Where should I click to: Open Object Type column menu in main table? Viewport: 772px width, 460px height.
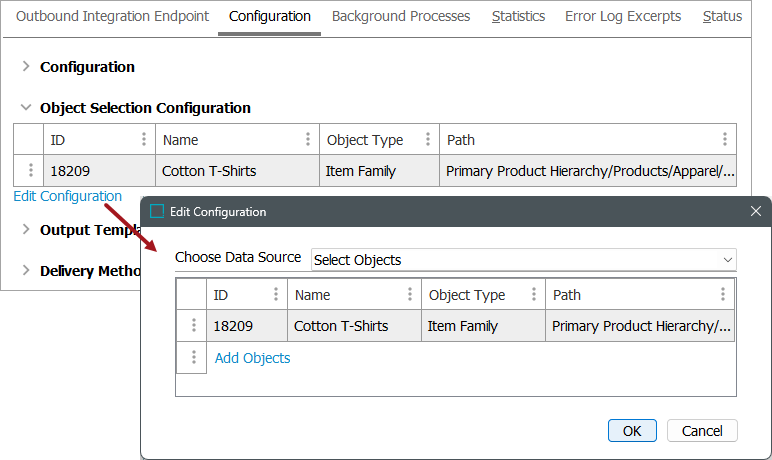tap(428, 140)
